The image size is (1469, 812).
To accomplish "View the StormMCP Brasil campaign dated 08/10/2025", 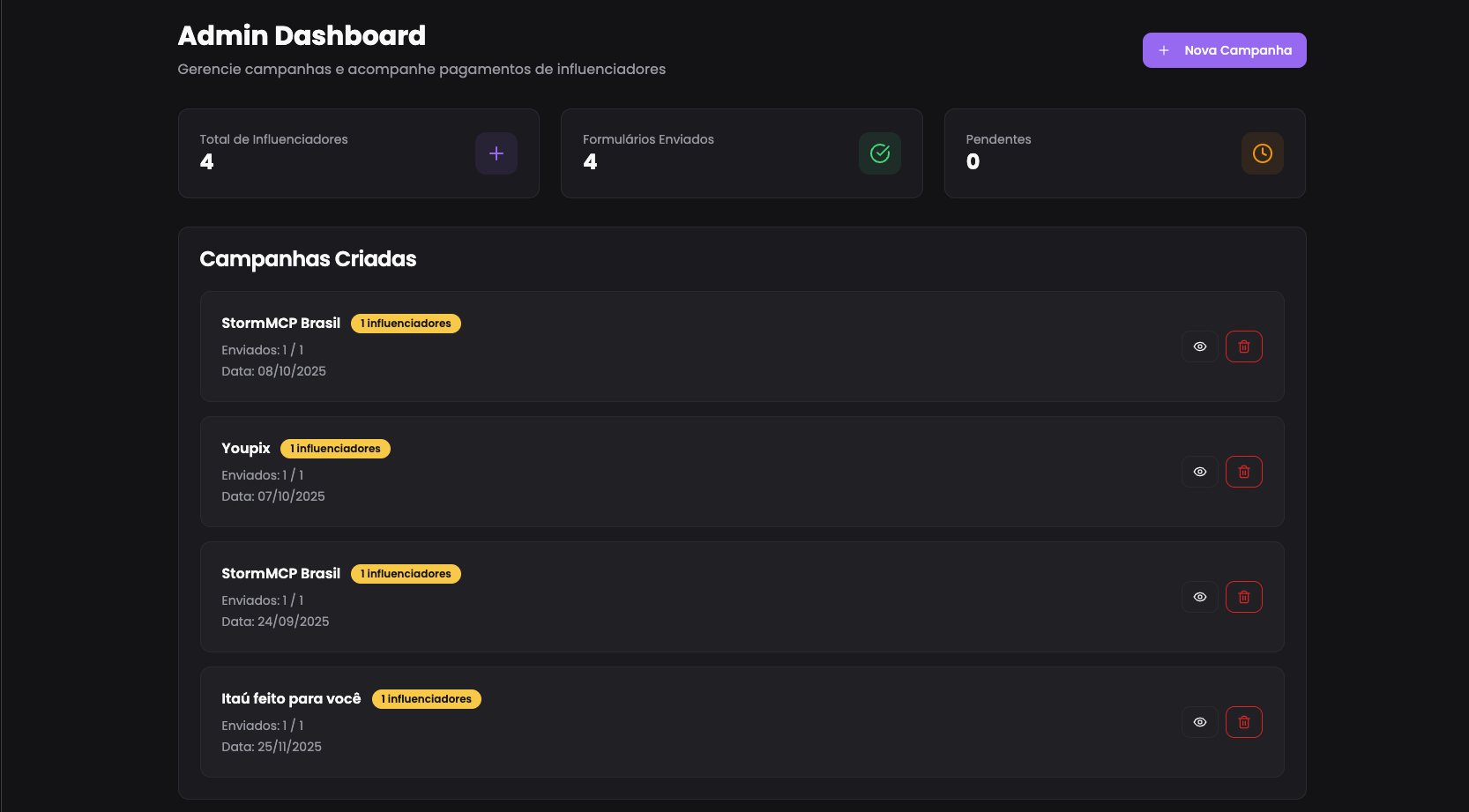I will click(x=1200, y=346).
